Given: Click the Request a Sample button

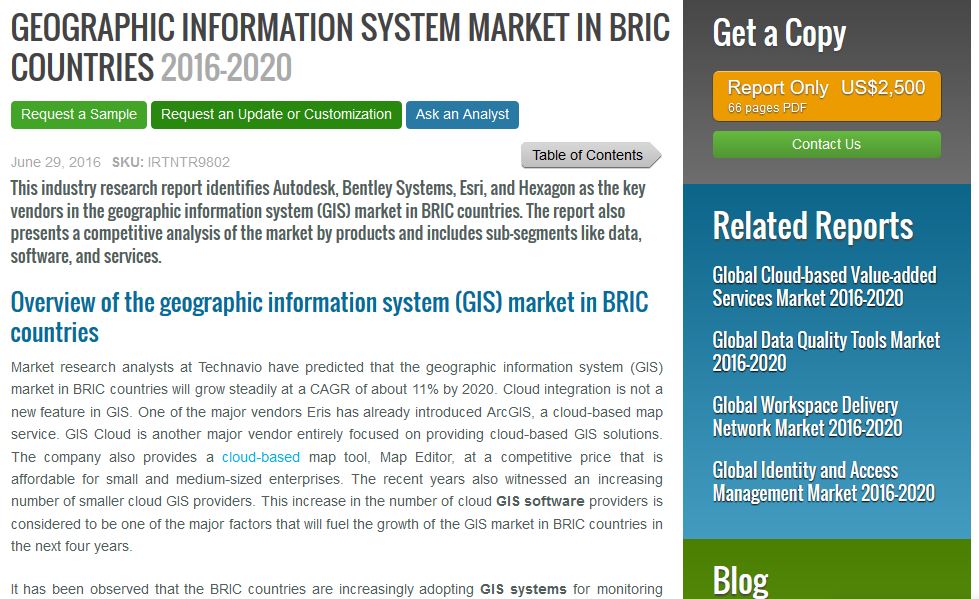Looking at the screenshot, I should click(79, 115).
